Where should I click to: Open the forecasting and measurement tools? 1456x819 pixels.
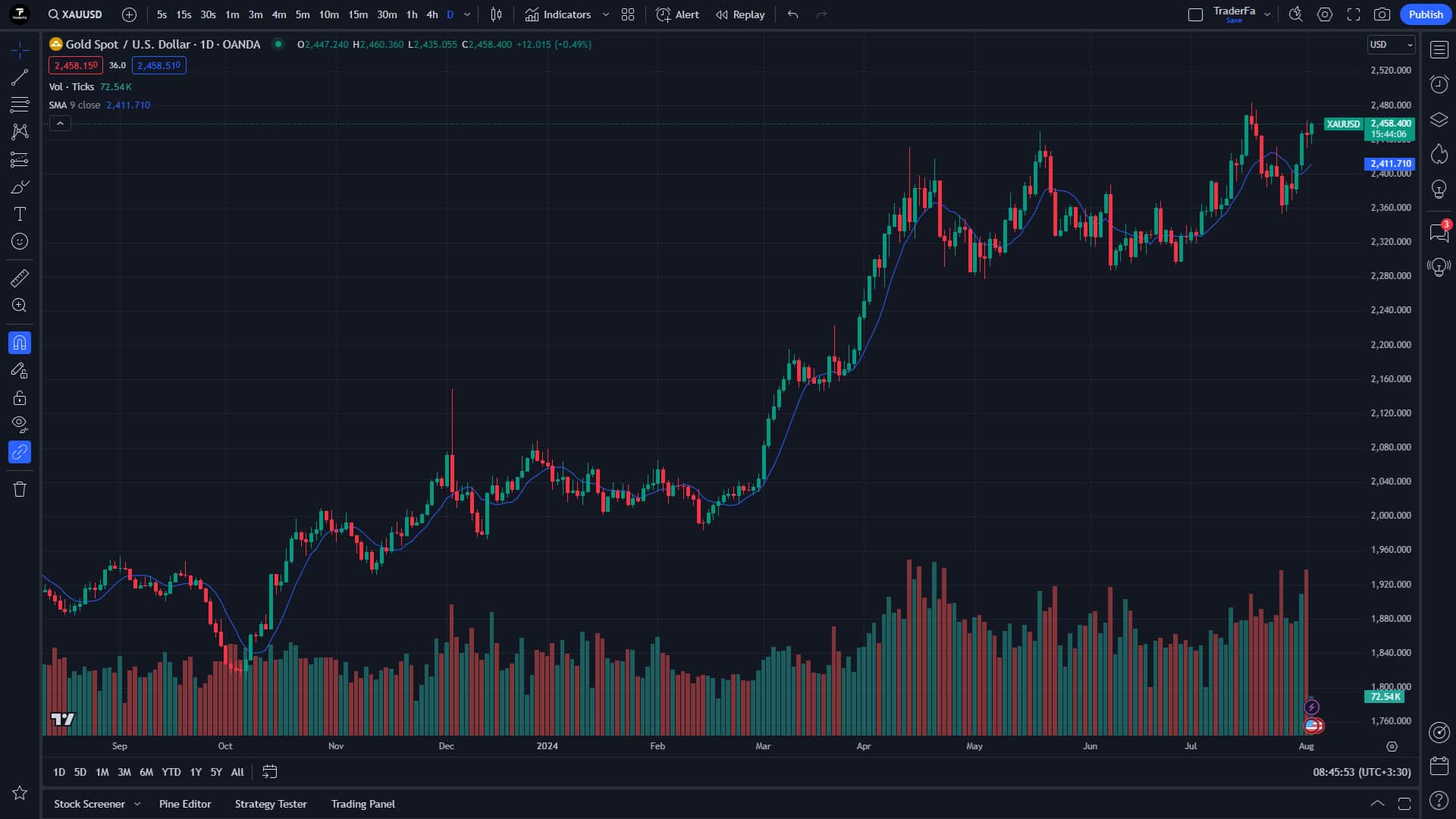[20, 159]
